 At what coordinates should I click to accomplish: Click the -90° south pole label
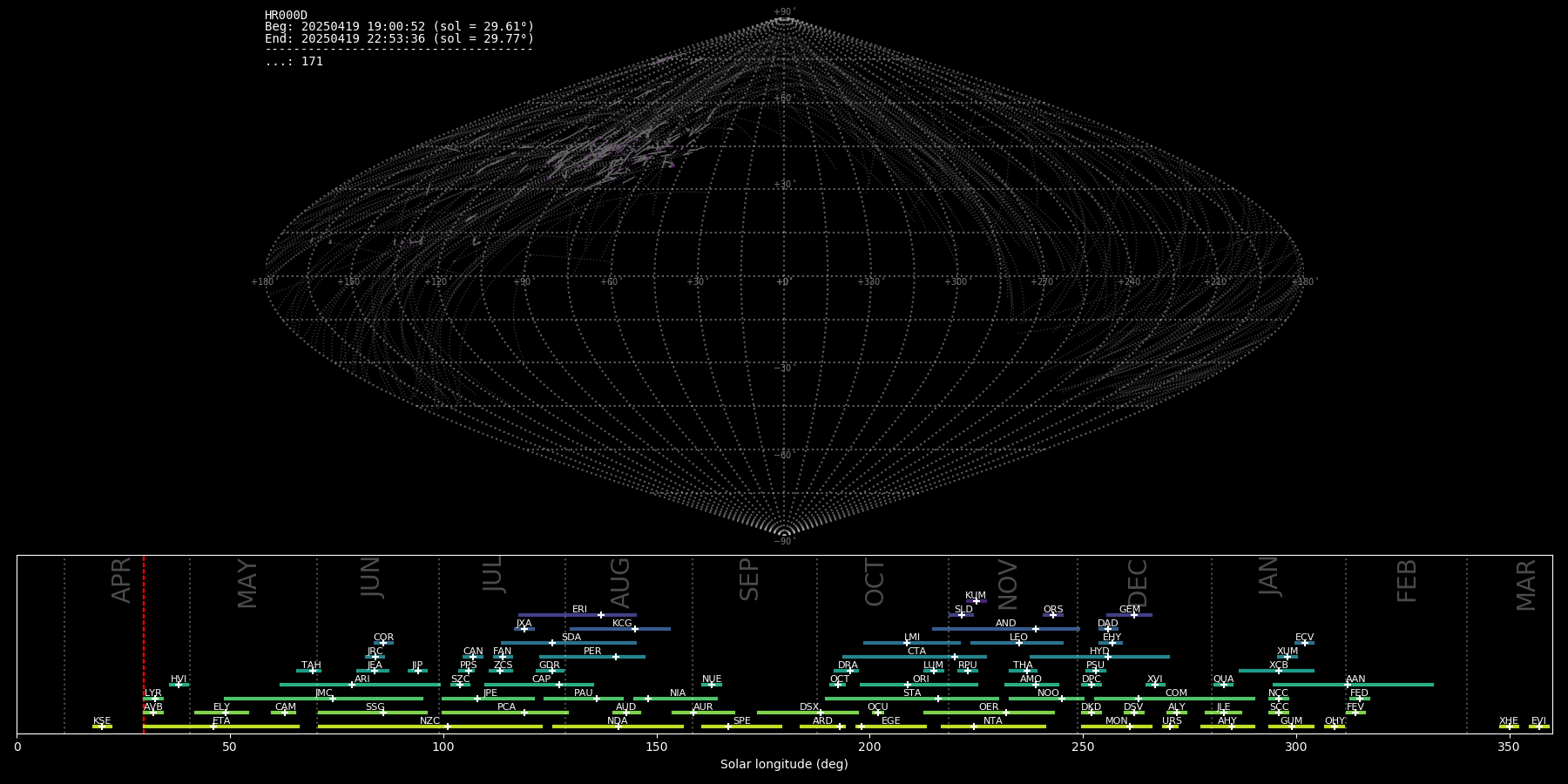(x=784, y=542)
